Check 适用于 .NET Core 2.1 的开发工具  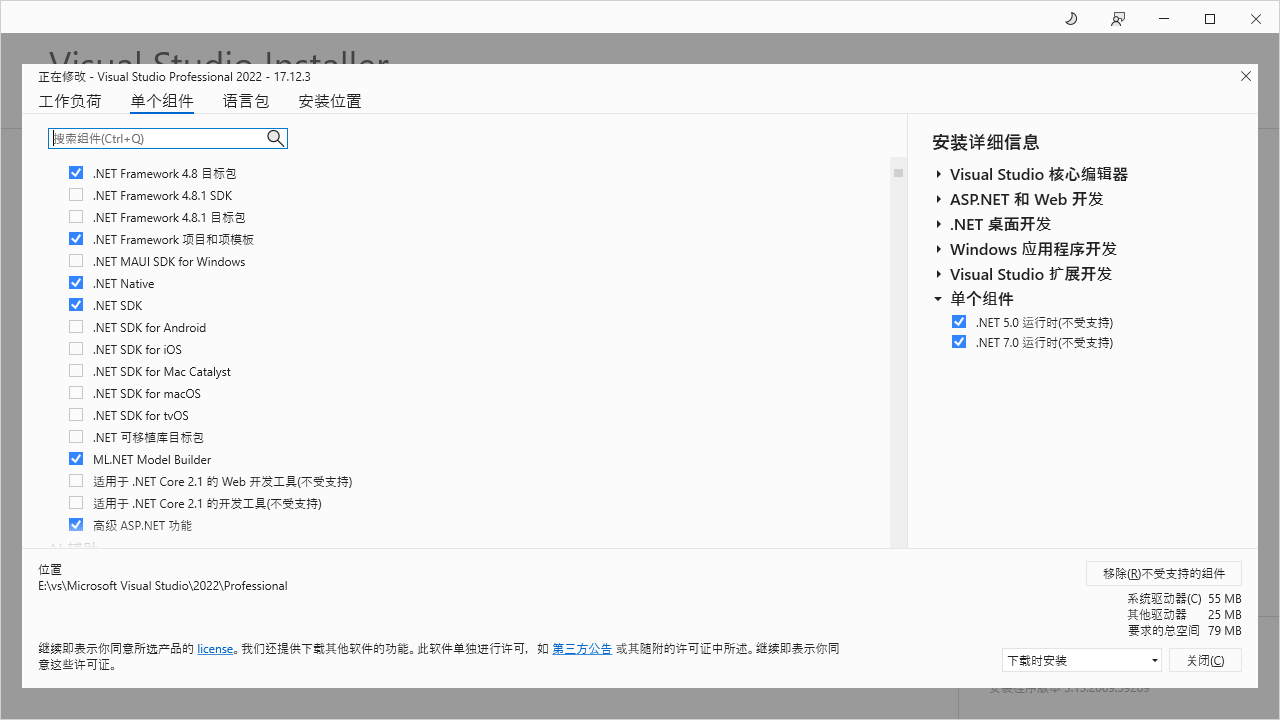(x=76, y=503)
